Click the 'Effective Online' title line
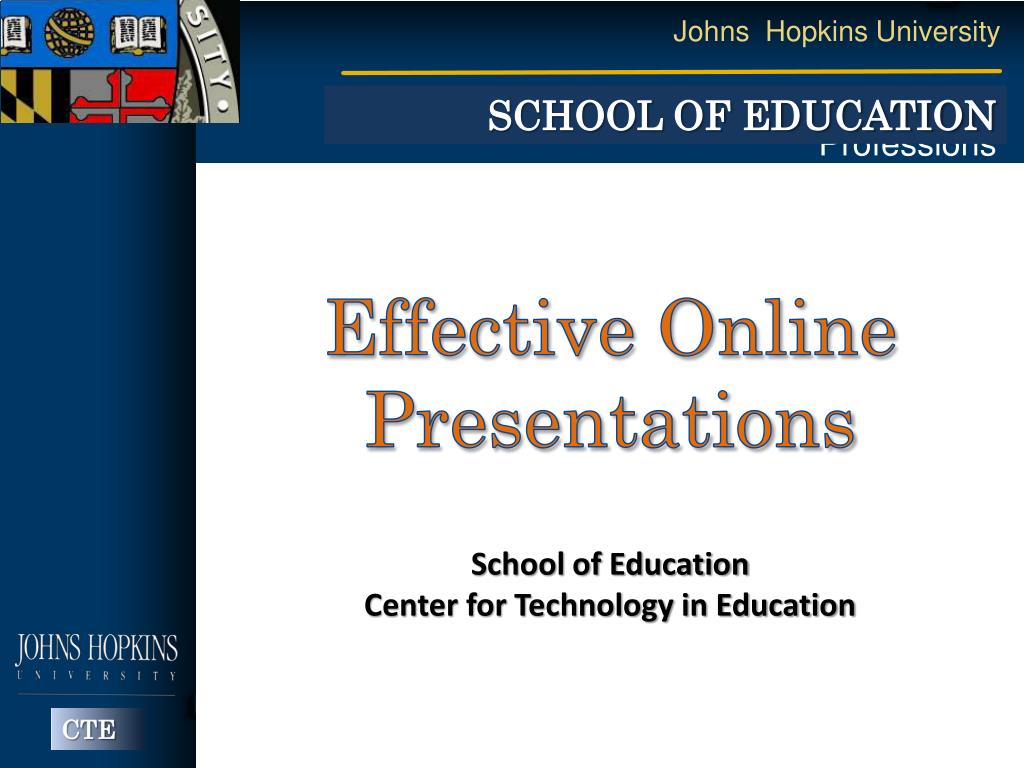Viewport: 1024px width, 768px height. tap(611, 328)
